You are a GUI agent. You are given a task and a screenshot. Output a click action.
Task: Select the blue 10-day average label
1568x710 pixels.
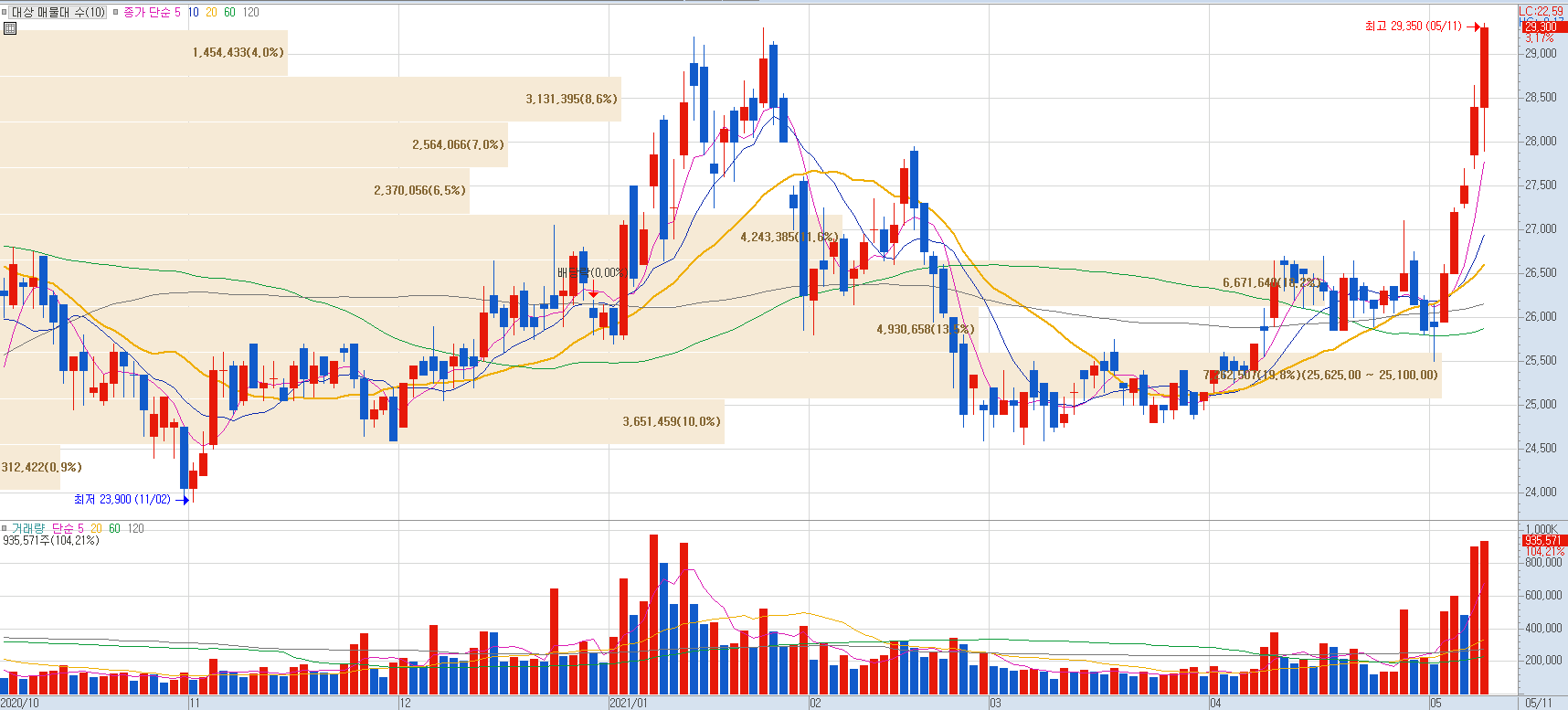pos(193,12)
